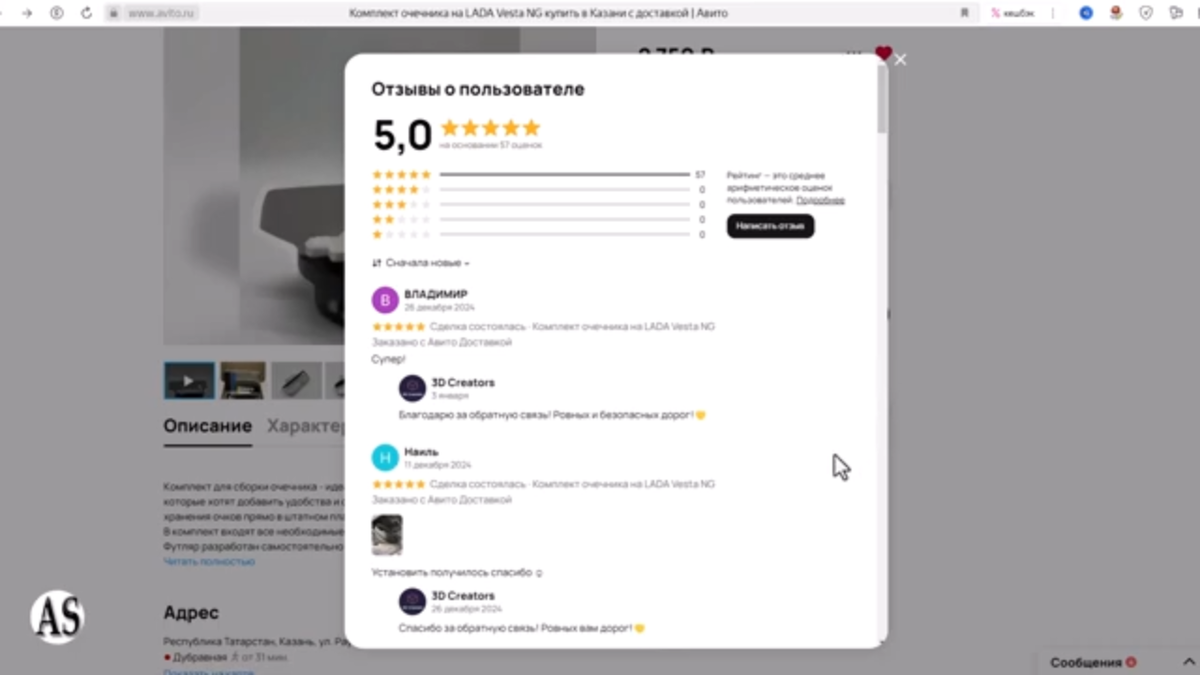Screen dimensions: 1200x675
Task: Click the red heart favorite icon
Action: click(883, 53)
